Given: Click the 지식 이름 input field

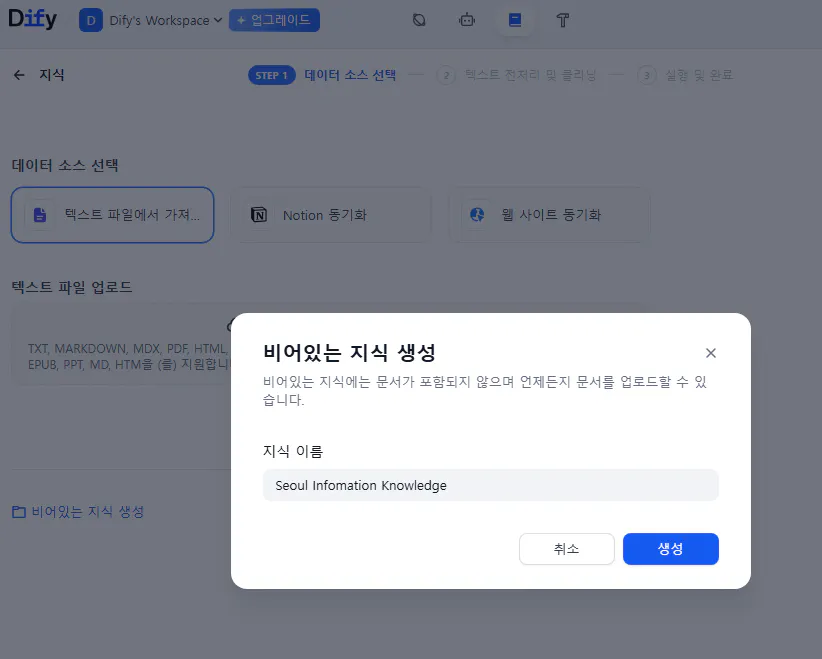Looking at the screenshot, I should 490,484.
